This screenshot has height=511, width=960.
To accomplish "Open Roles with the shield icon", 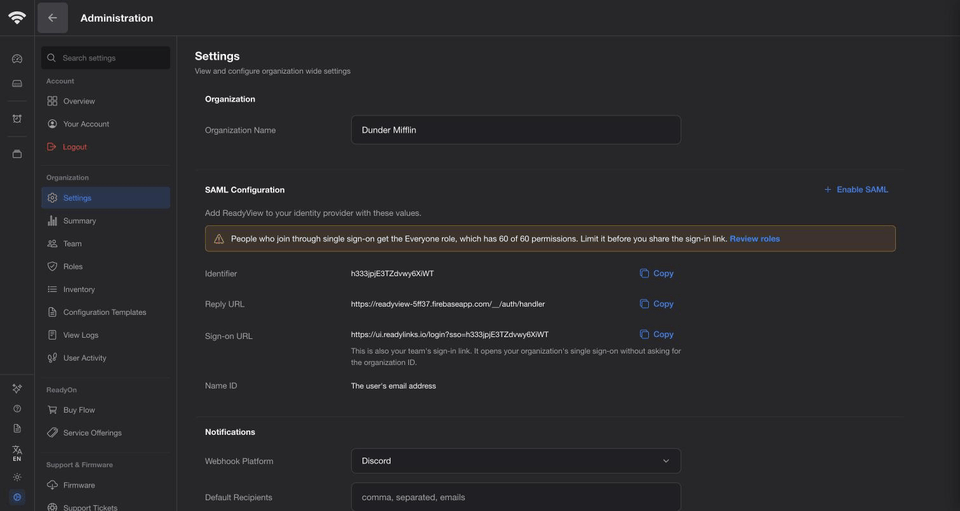I will coord(105,266).
